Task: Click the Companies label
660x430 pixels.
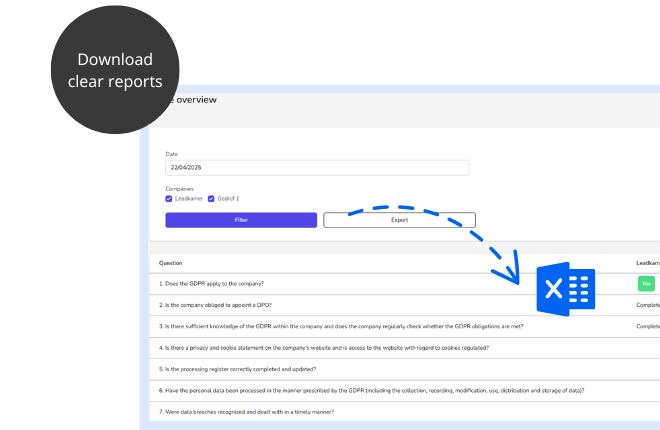Action: [x=179, y=189]
